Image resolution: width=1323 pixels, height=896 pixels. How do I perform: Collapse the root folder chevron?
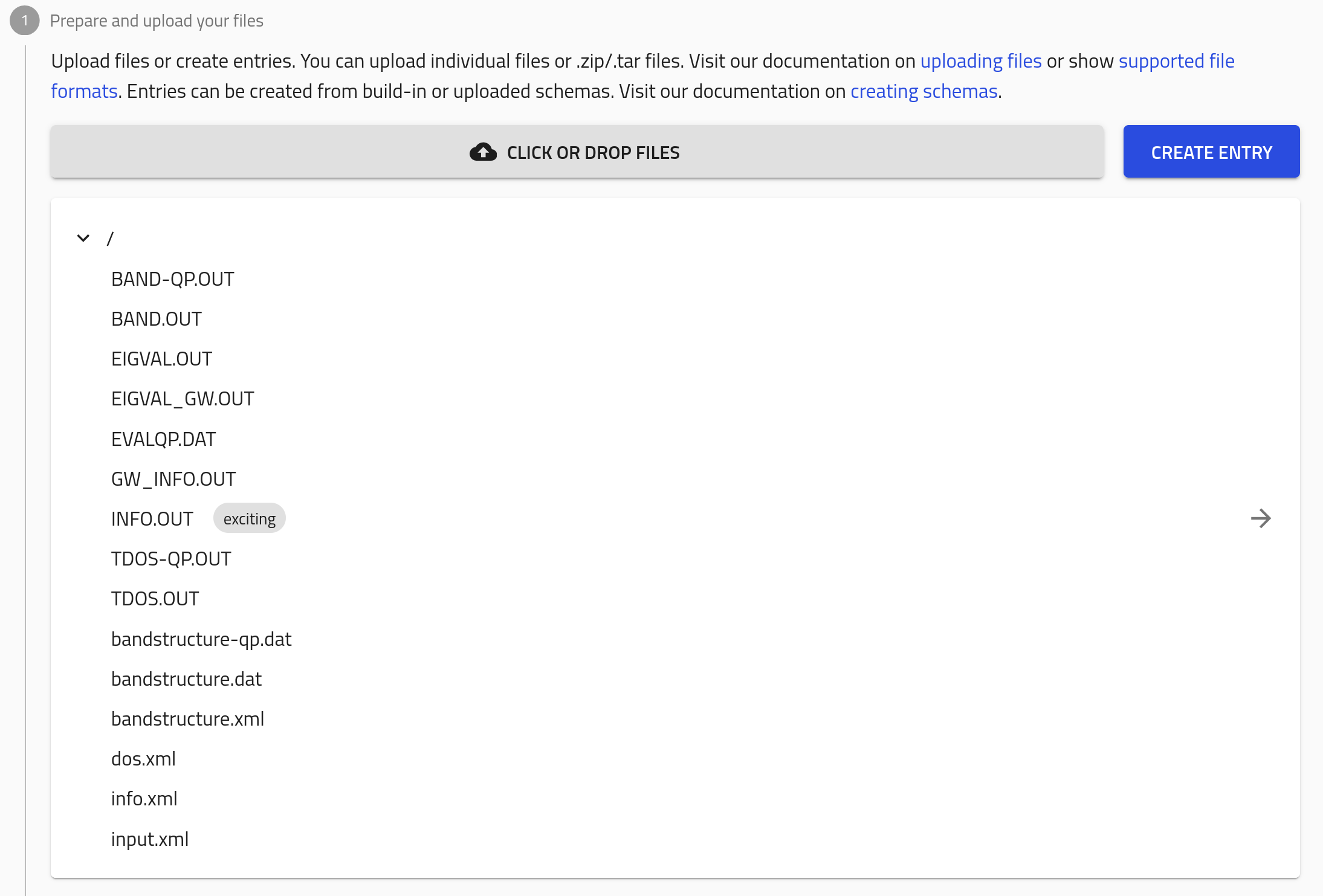tap(83, 238)
